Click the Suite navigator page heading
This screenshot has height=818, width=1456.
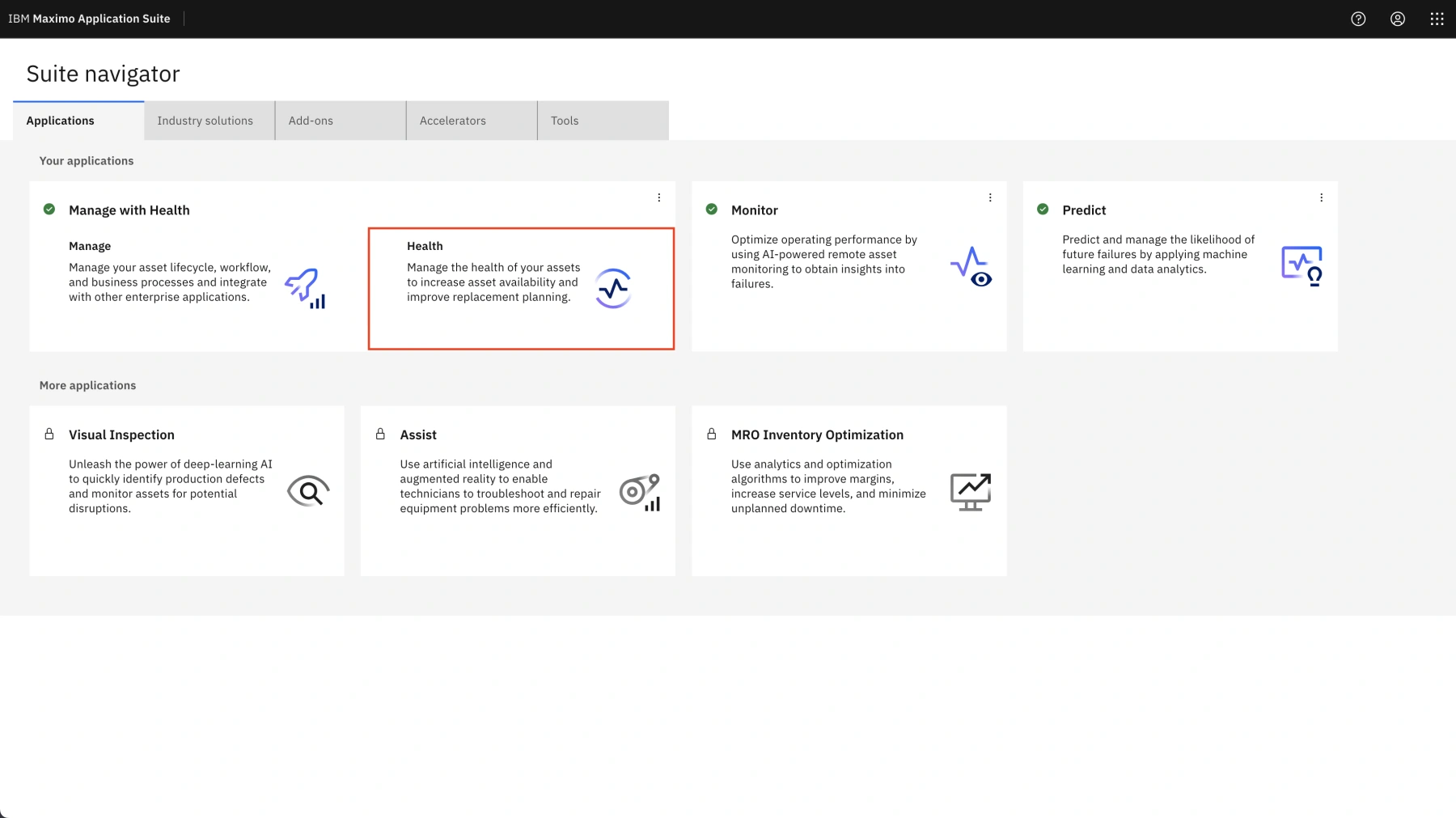pyautogui.click(x=103, y=74)
